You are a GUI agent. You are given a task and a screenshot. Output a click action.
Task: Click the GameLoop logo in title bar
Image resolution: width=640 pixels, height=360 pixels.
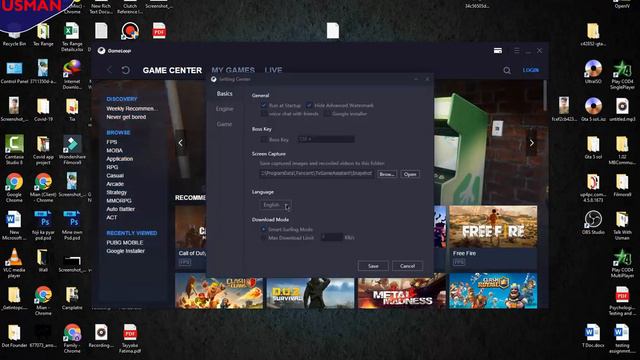102,51
